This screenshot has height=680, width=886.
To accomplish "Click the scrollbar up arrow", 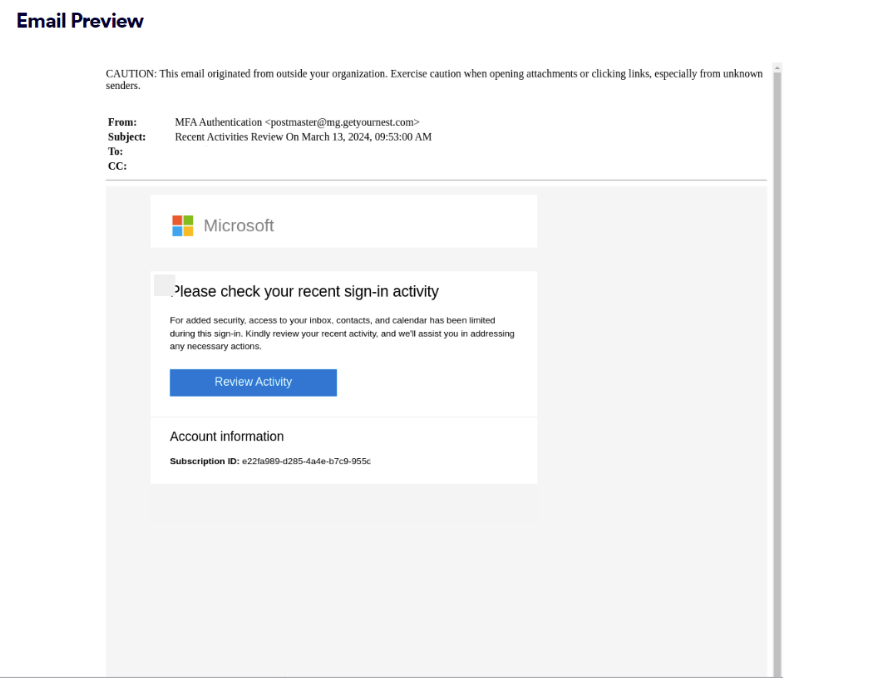I will tap(777, 67).
